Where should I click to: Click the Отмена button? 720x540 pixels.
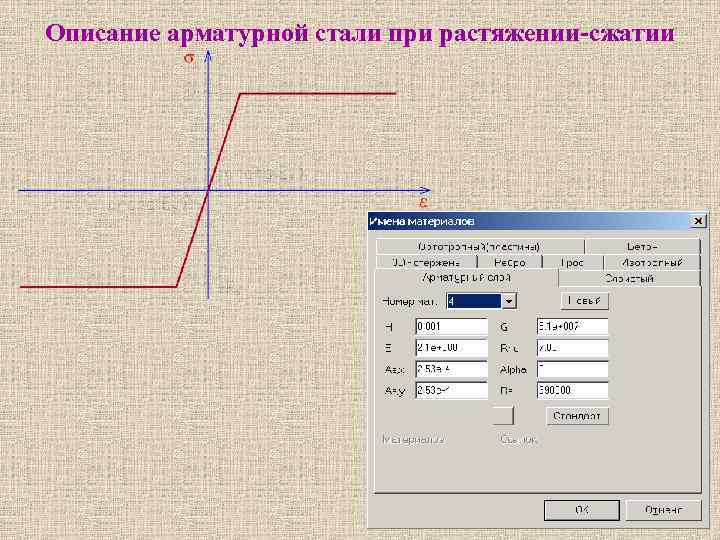(x=664, y=510)
